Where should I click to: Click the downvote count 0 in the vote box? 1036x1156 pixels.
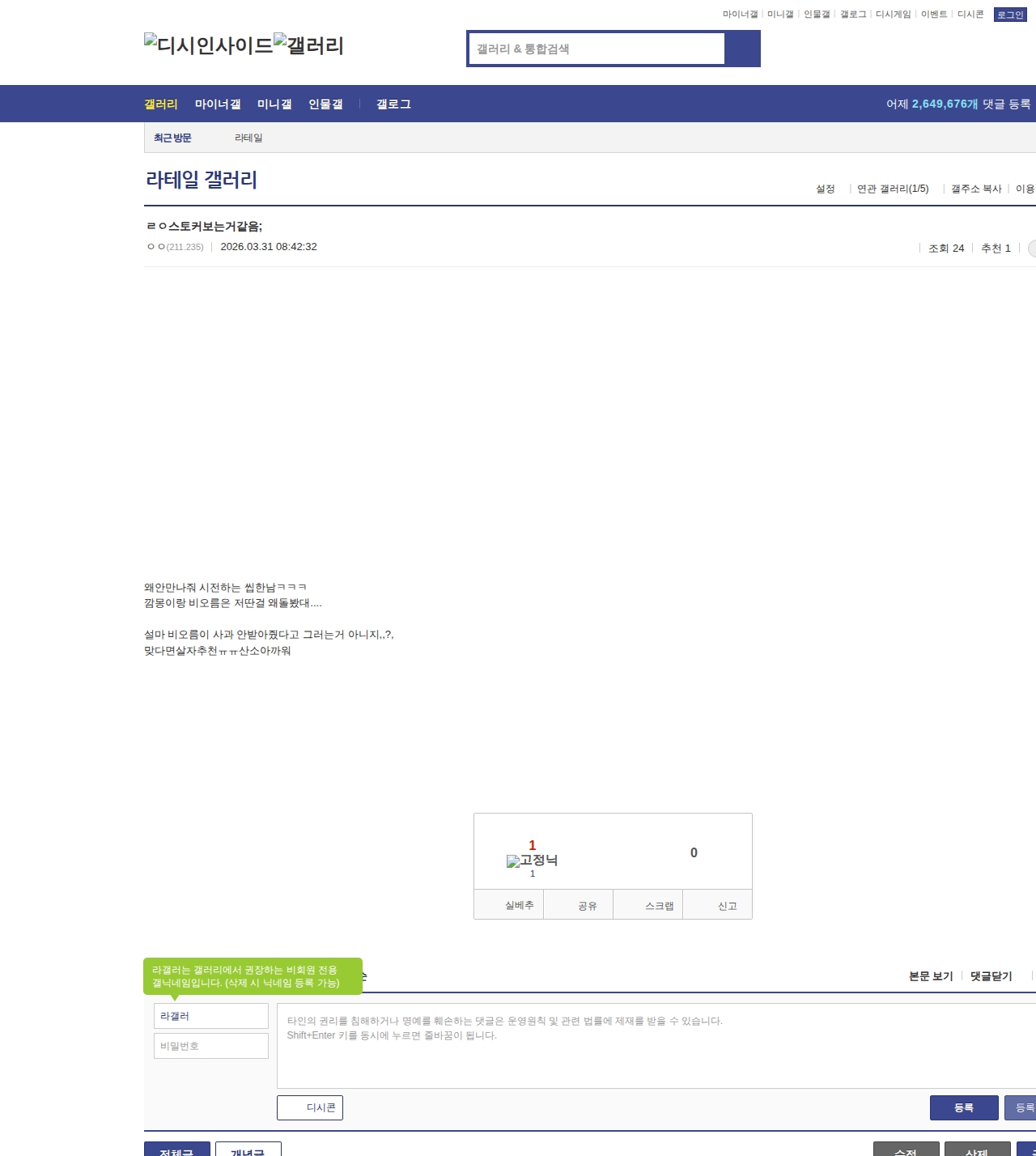tap(694, 852)
